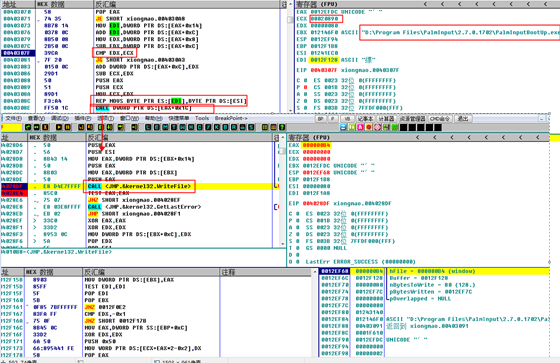Click the blue arrows plugin icon
This screenshot has width=560, height=363.
pyautogui.click(x=343, y=127)
